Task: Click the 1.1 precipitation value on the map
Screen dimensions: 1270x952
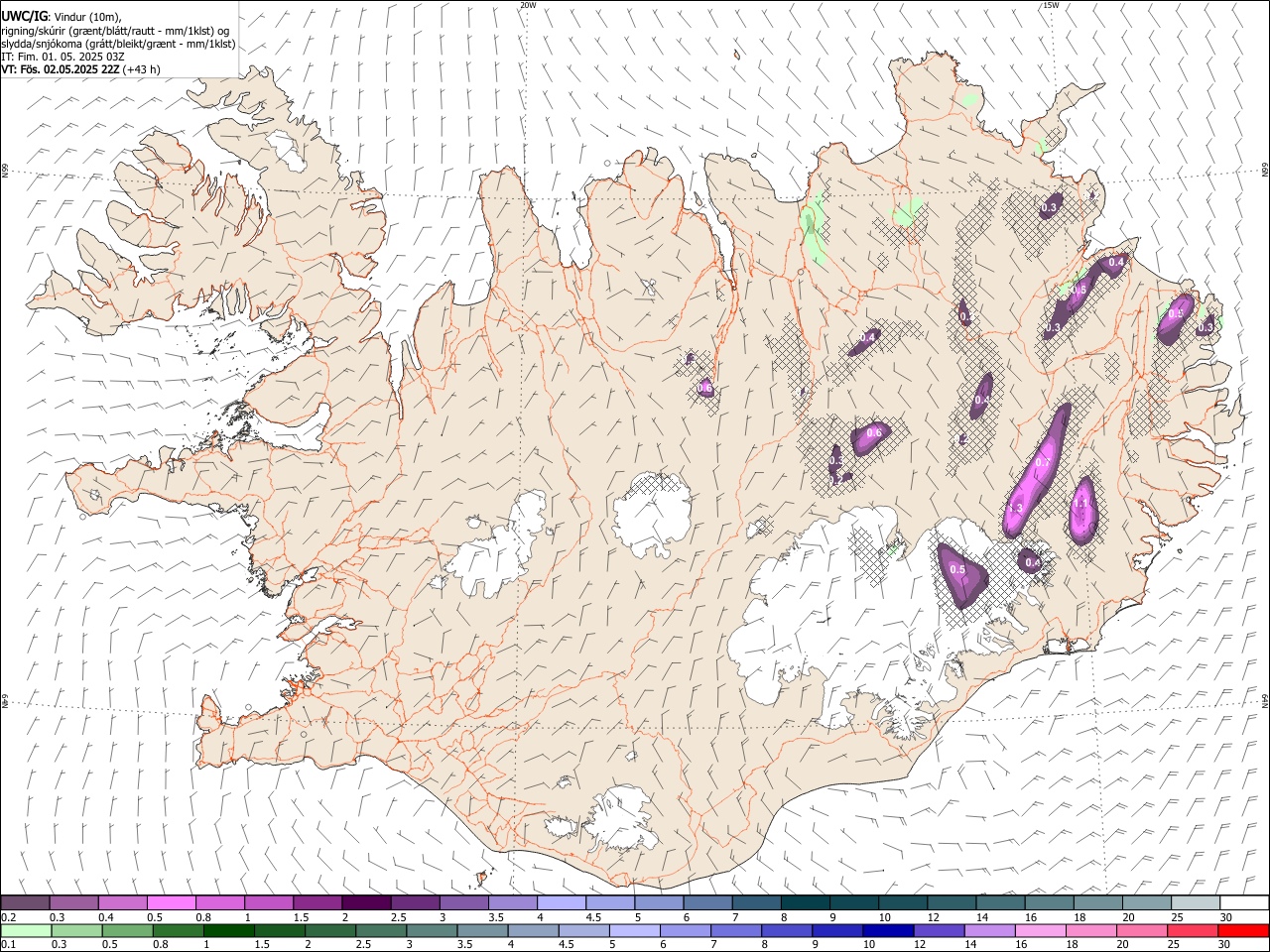Action: 1081,504
